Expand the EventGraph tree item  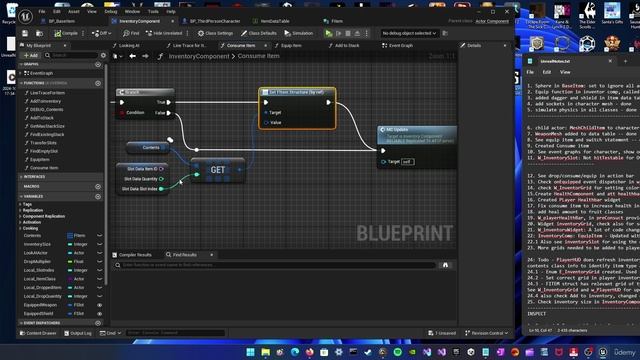pyautogui.click(x=21, y=73)
